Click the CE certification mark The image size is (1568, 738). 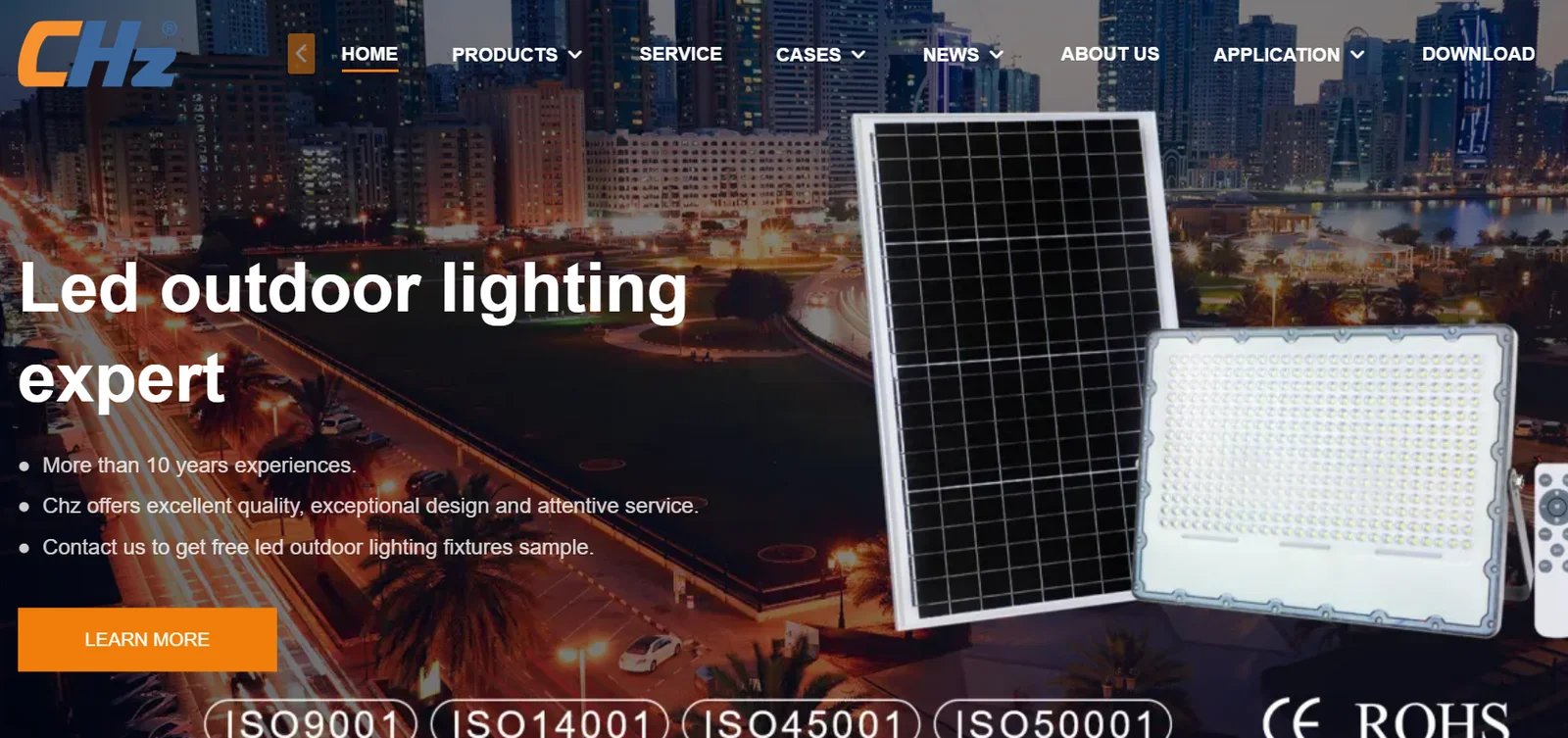1292,718
